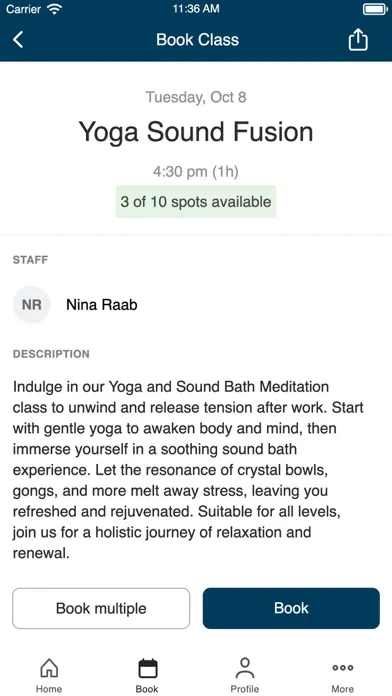Tap the 3 of 10 spots available badge
This screenshot has height=696, width=392.
click(196, 202)
